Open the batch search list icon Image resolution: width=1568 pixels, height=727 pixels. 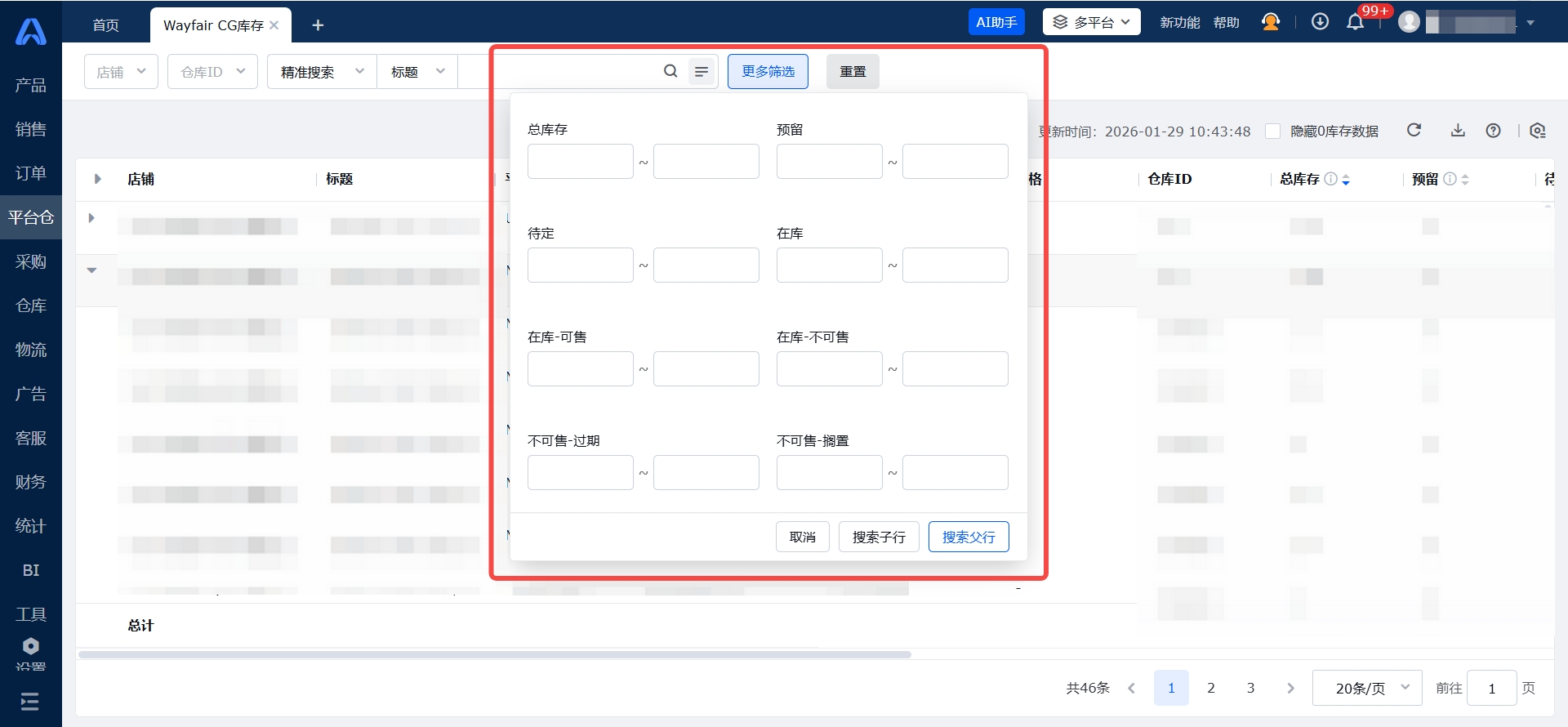click(702, 72)
